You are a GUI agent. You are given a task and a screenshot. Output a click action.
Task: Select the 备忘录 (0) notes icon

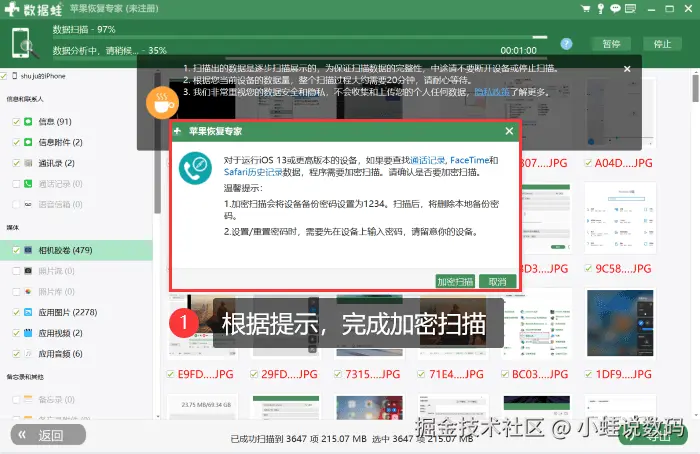coord(28,399)
